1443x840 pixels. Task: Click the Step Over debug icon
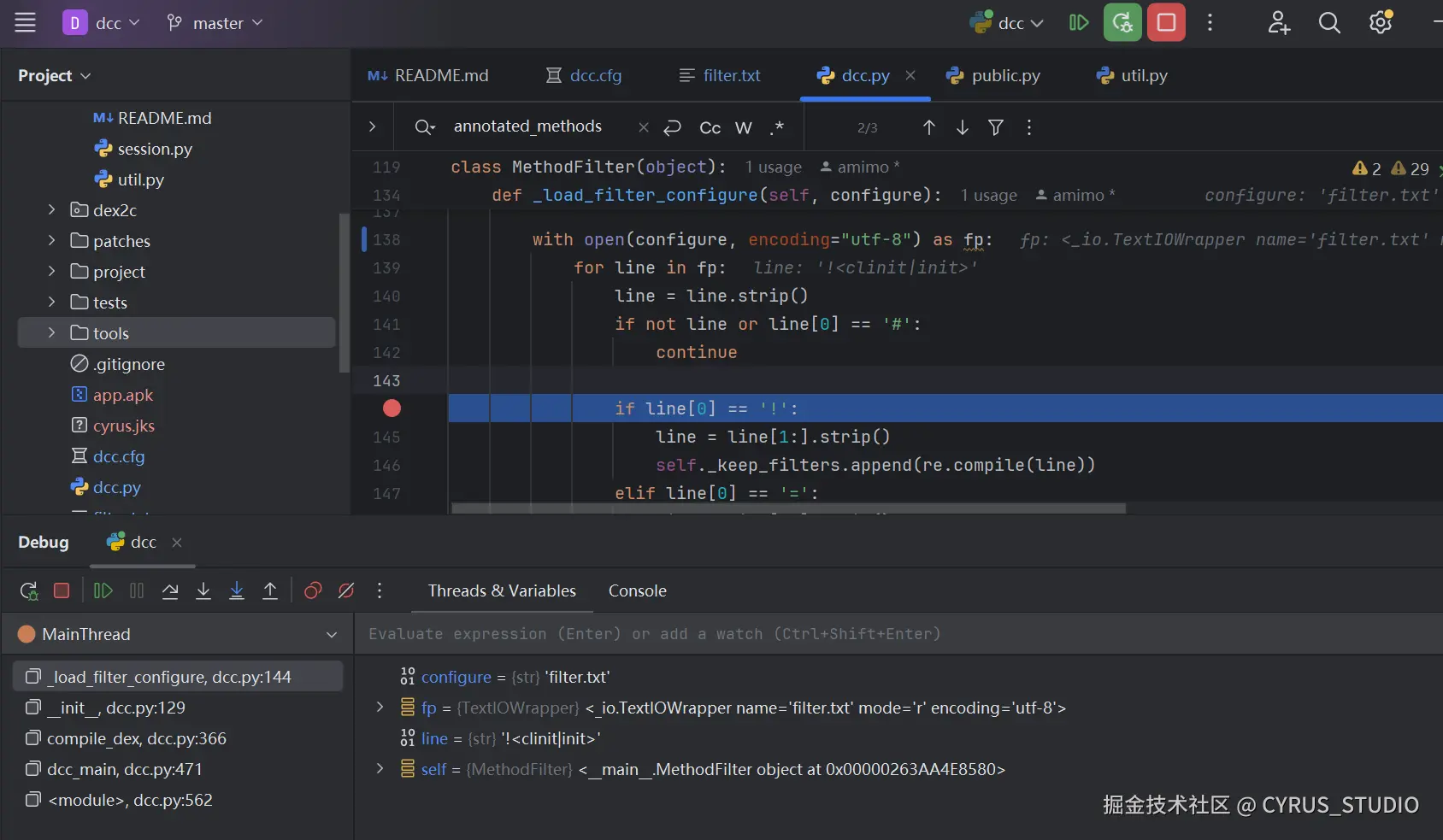(170, 591)
